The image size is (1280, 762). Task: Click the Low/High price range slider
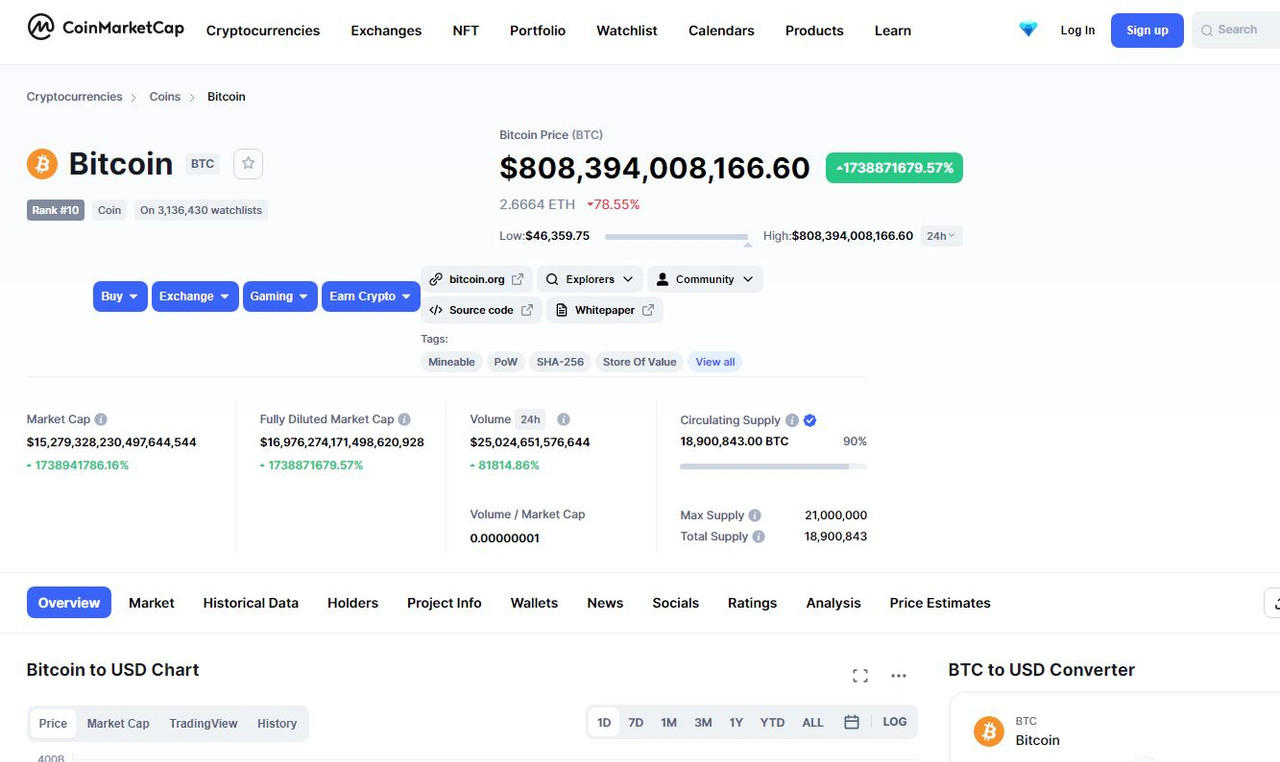coord(677,237)
